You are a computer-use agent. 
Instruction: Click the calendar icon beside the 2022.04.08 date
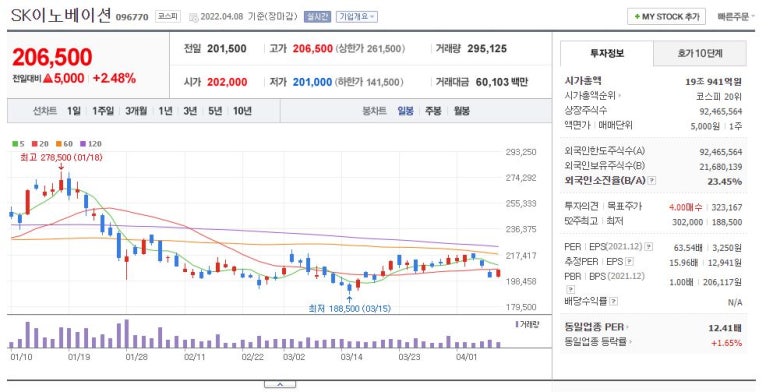(x=193, y=17)
